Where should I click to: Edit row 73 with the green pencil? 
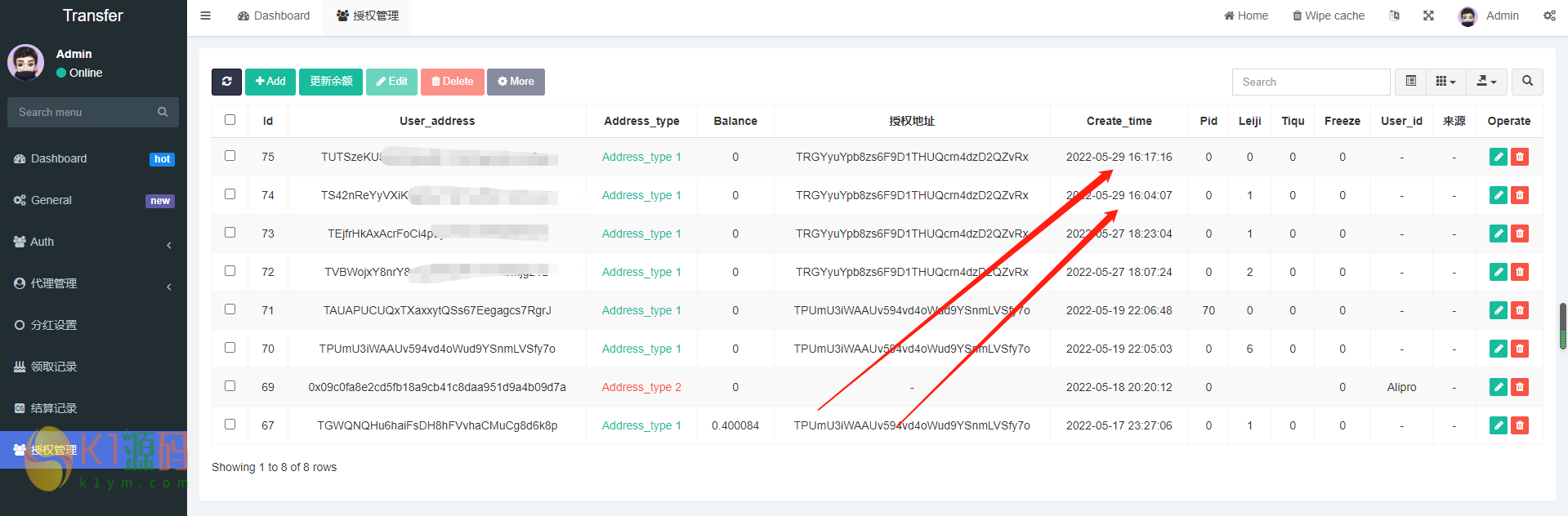1498,234
